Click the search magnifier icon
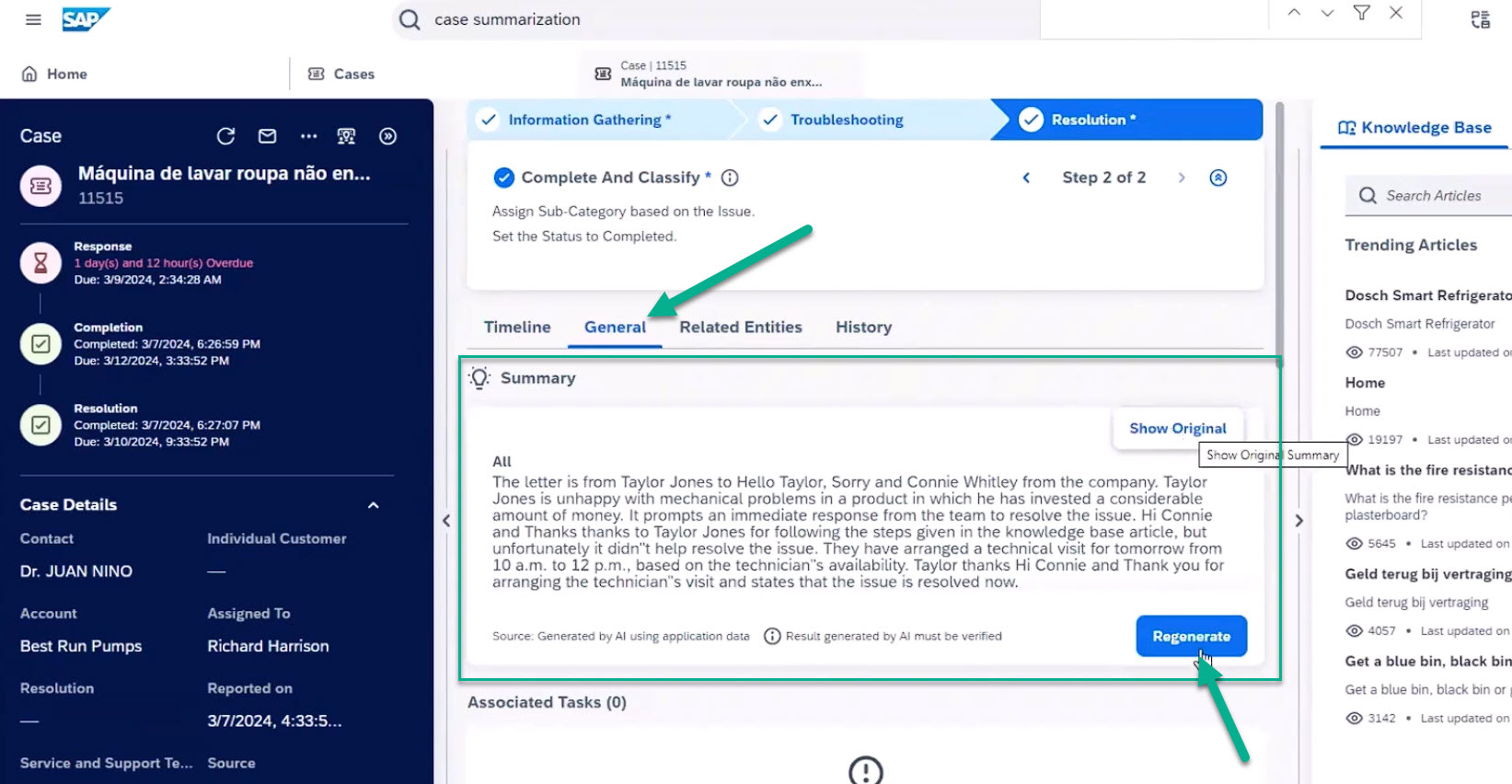 click(410, 19)
